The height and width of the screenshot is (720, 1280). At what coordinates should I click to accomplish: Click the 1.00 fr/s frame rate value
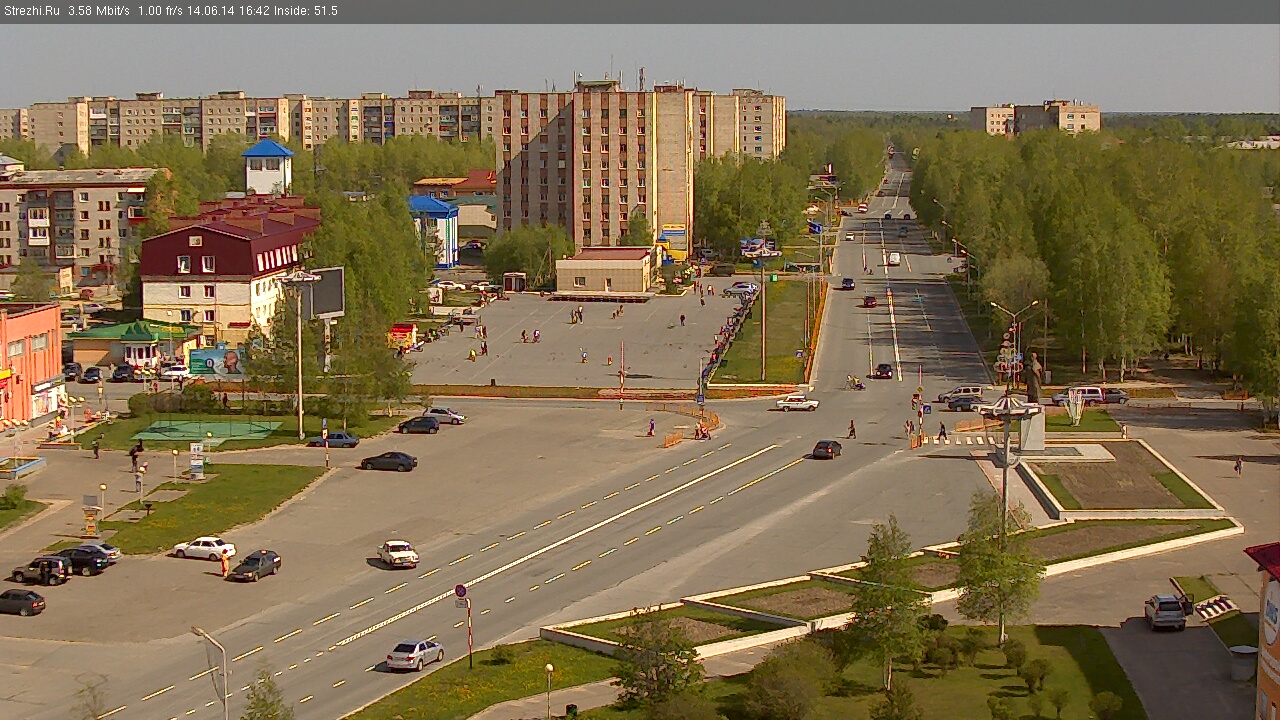point(159,11)
